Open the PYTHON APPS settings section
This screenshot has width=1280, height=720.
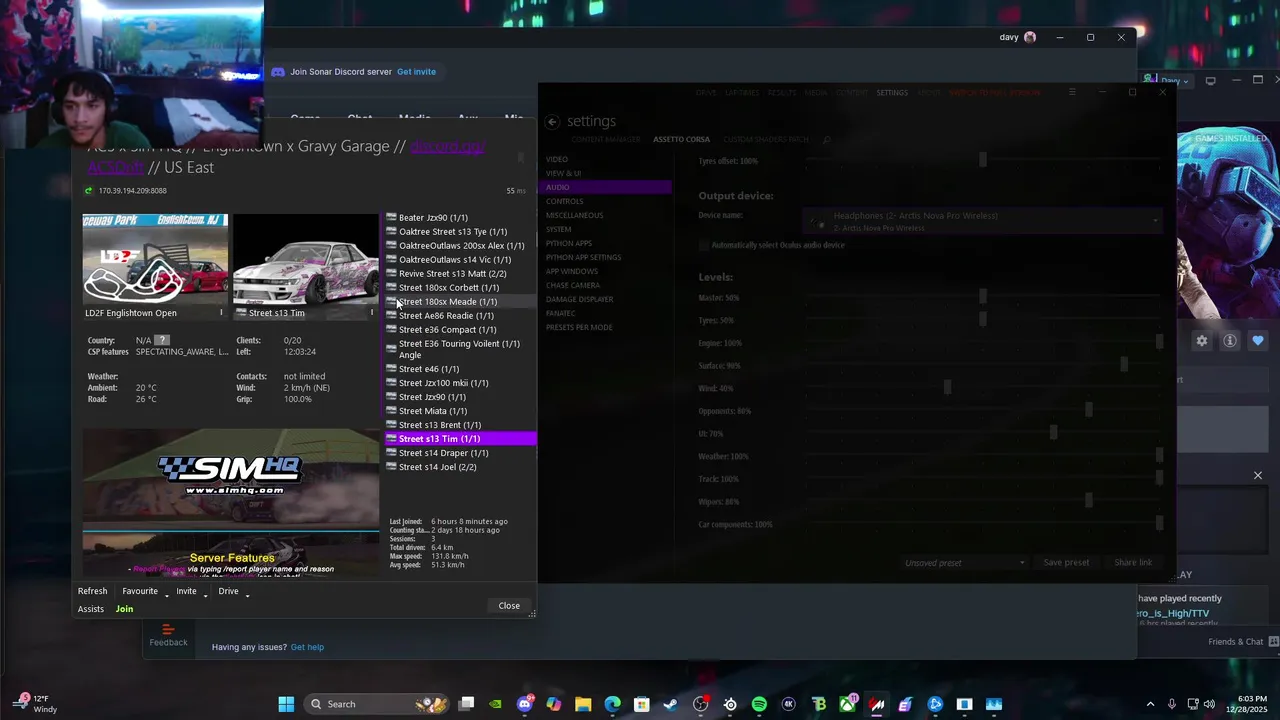coord(569,243)
